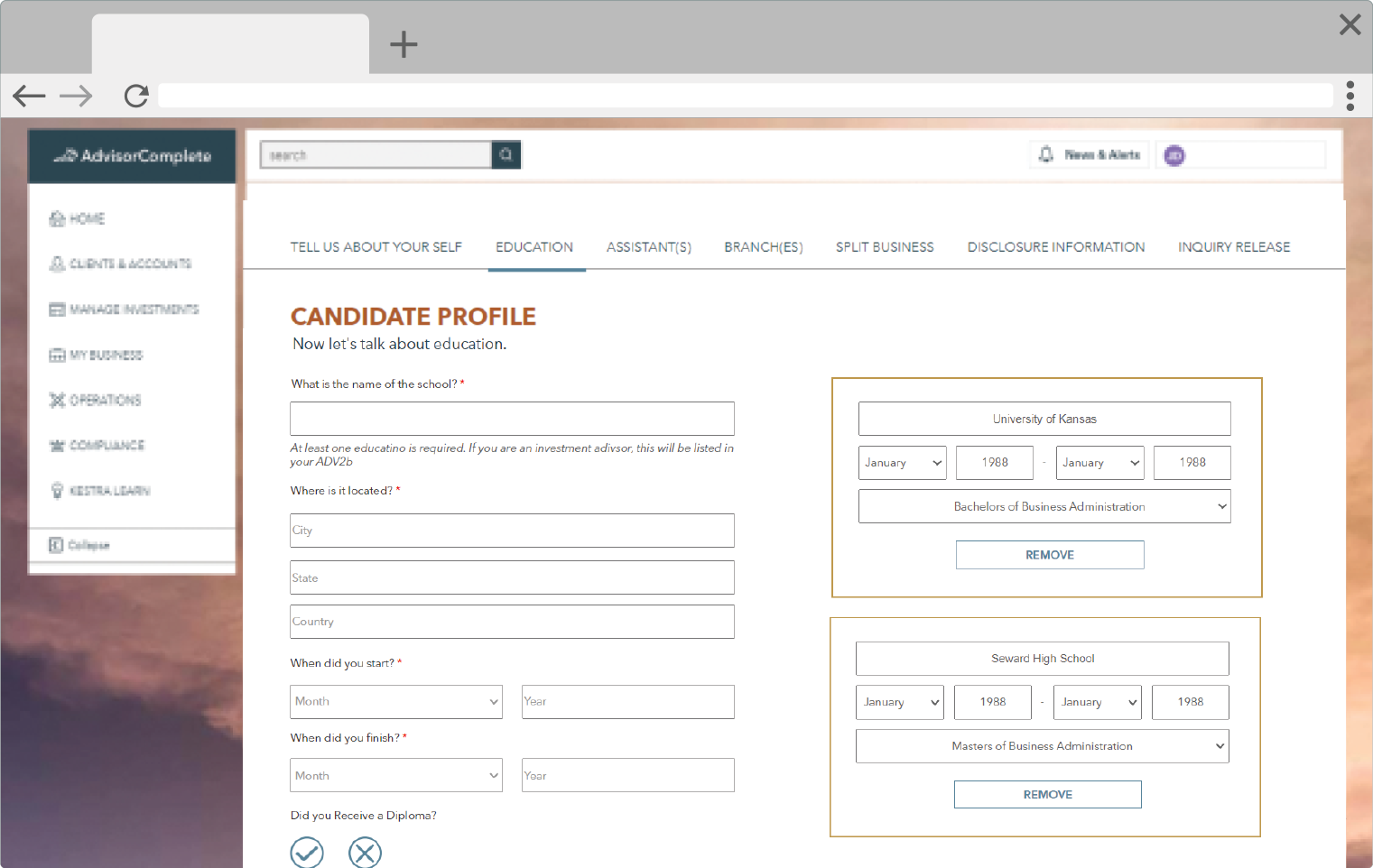Go to Home in sidebar
This screenshot has width=1373, height=868.
[78, 218]
